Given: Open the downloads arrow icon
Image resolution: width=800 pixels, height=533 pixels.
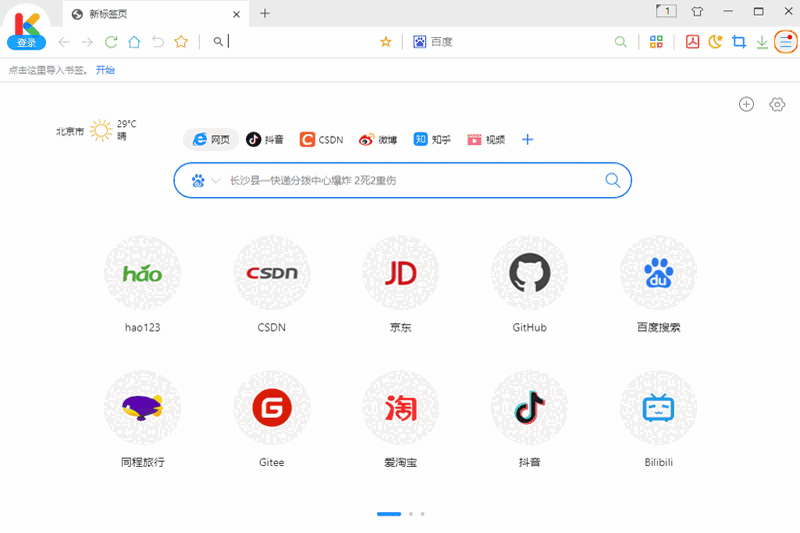Looking at the screenshot, I should 762,42.
